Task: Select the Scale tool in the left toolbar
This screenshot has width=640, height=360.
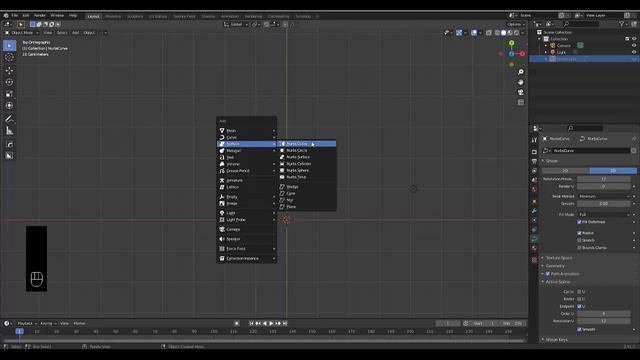Action: click(9, 94)
